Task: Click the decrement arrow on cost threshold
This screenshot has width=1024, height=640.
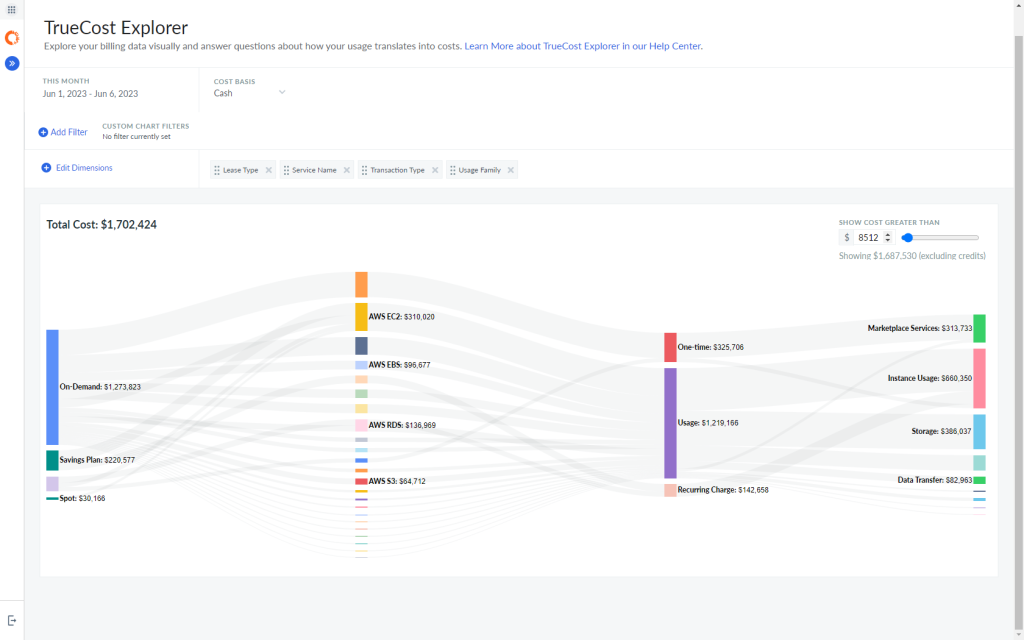Action: pyautogui.click(x=888, y=241)
